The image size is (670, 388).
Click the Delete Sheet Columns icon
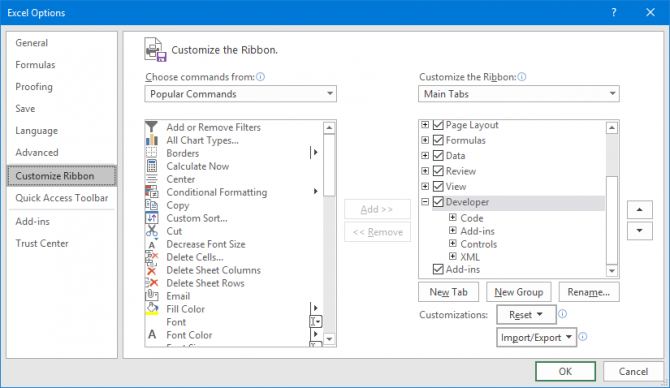point(152,270)
